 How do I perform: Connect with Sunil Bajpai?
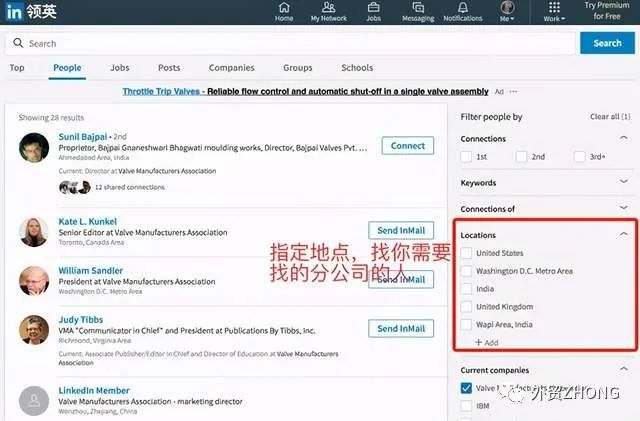click(x=408, y=146)
